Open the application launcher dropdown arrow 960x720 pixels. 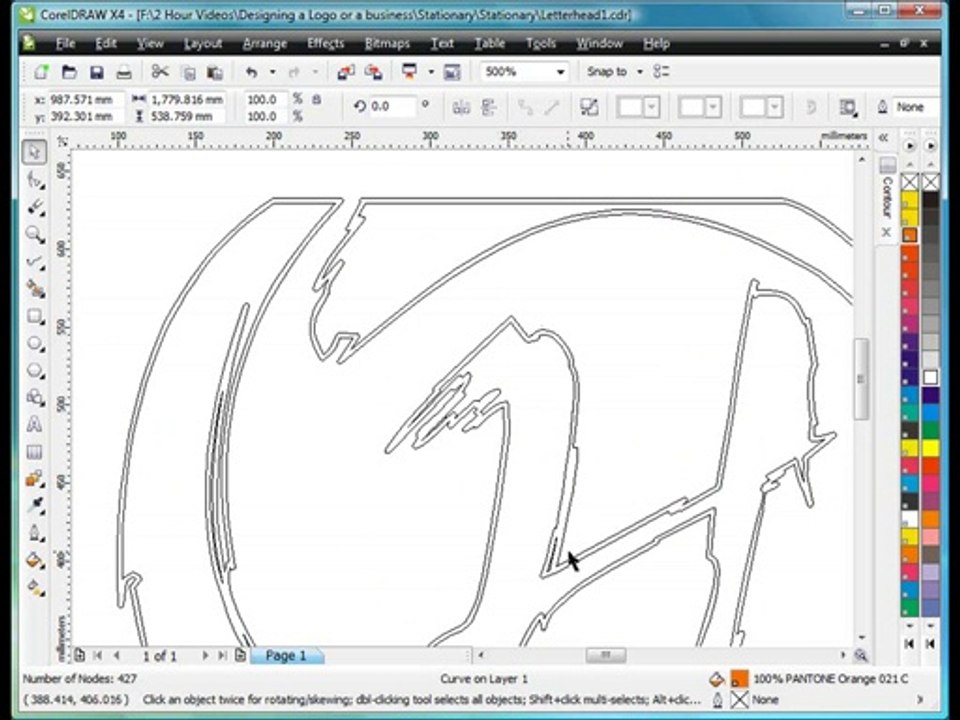tap(431, 72)
